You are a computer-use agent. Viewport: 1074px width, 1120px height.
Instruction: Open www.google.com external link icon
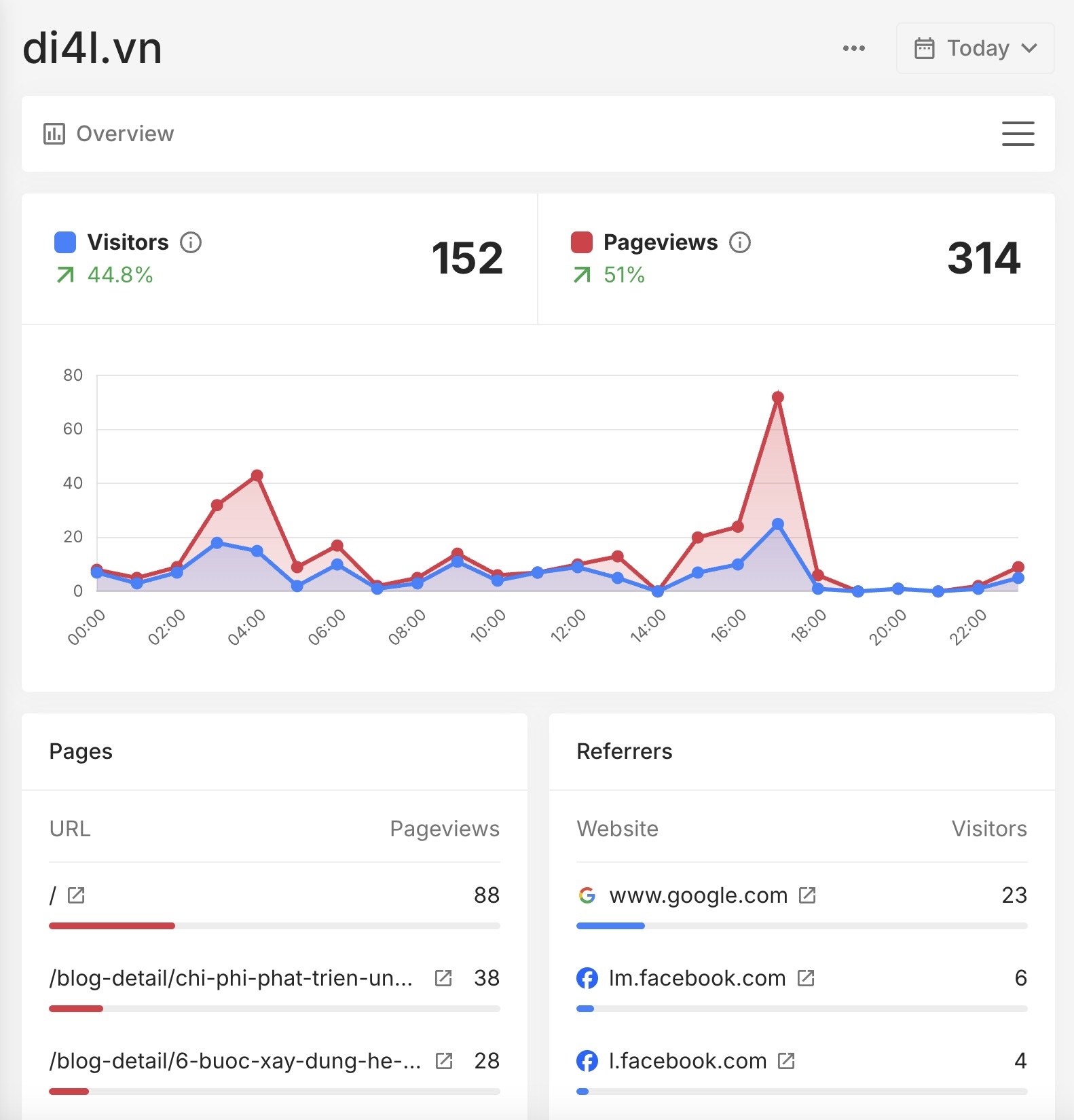pos(807,895)
